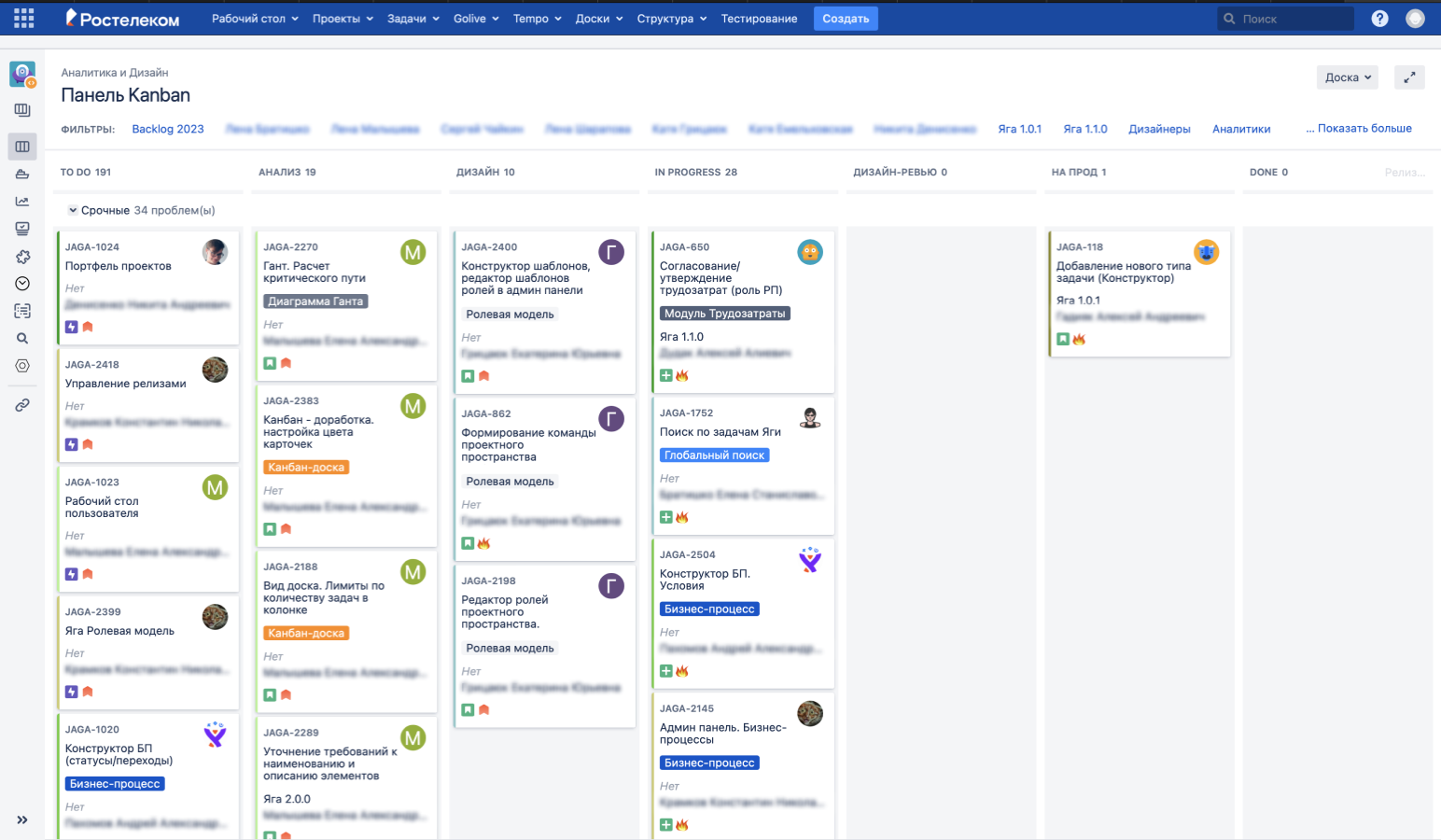The height and width of the screenshot is (840, 1441).
Task: Enter fullscreen with the expand arrows icon
Action: [x=1409, y=77]
